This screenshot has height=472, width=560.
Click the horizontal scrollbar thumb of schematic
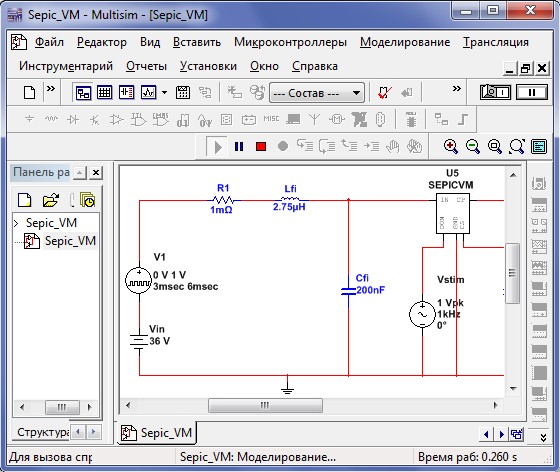pos(265,406)
